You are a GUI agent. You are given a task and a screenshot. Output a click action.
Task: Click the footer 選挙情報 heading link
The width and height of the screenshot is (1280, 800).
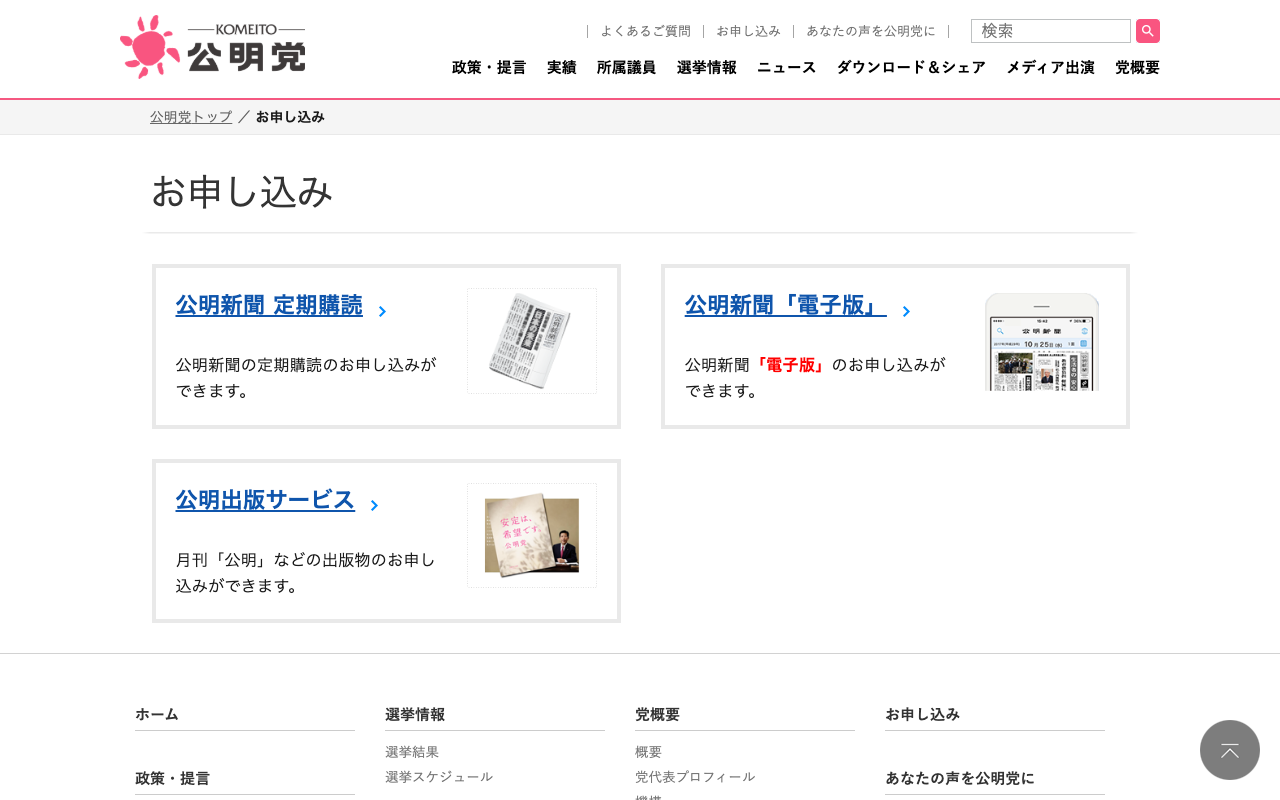pos(415,714)
